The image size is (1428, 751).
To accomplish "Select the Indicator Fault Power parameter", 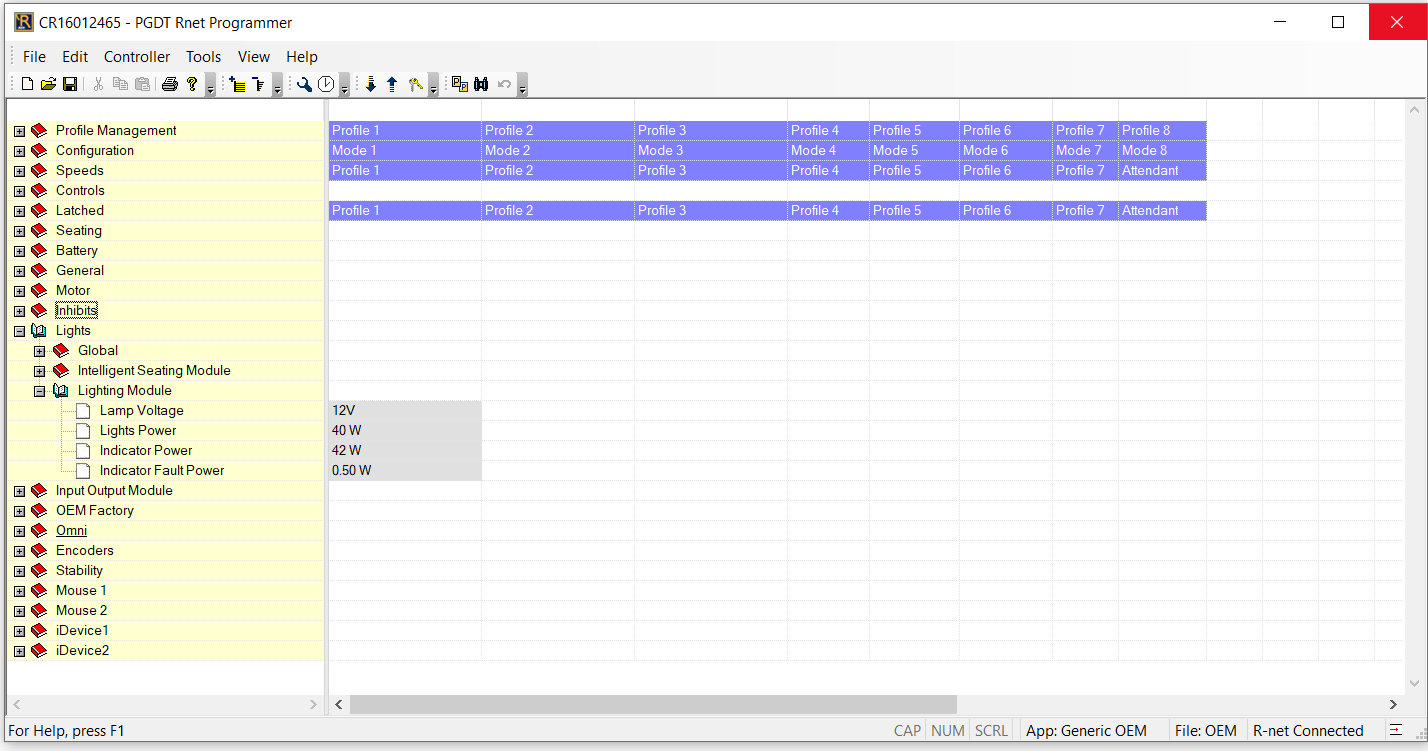I will (162, 471).
